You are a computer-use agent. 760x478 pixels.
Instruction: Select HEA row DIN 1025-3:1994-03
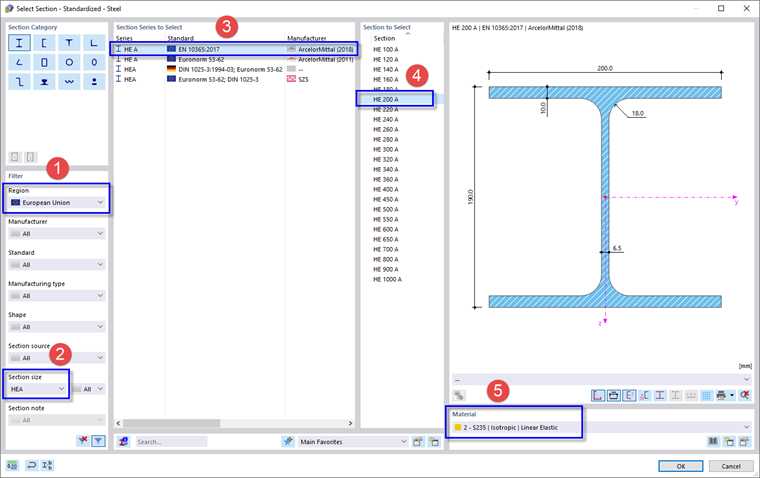click(235, 69)
